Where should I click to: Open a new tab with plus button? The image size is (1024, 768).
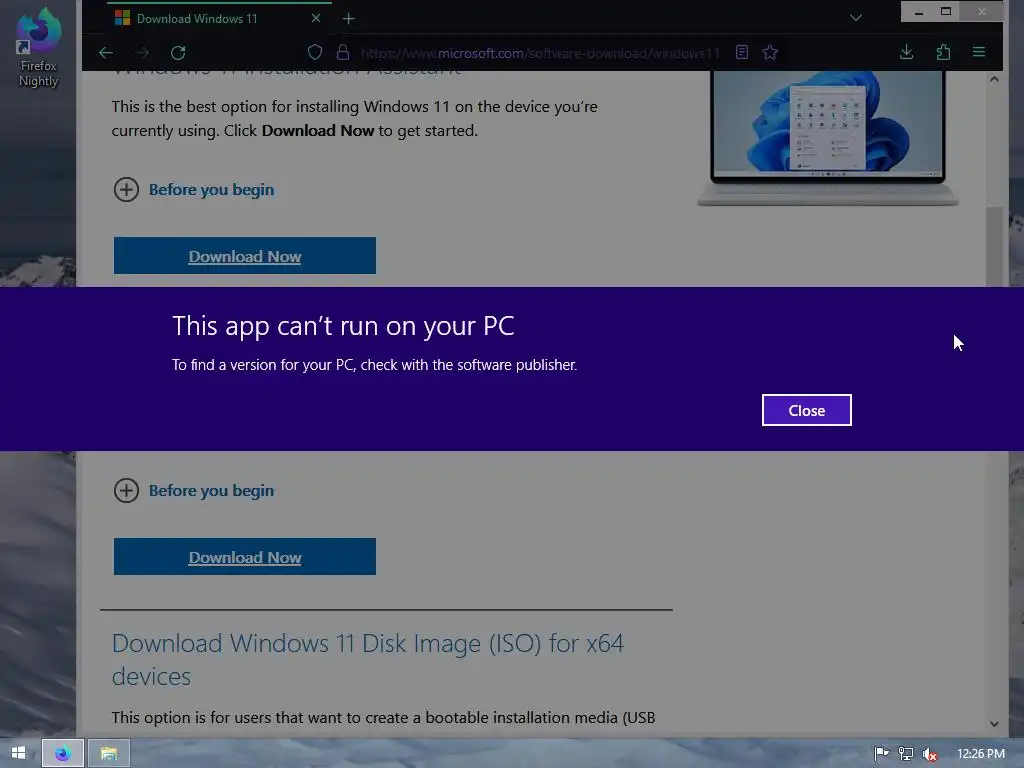pyautogui.click(x=349, y=19)
